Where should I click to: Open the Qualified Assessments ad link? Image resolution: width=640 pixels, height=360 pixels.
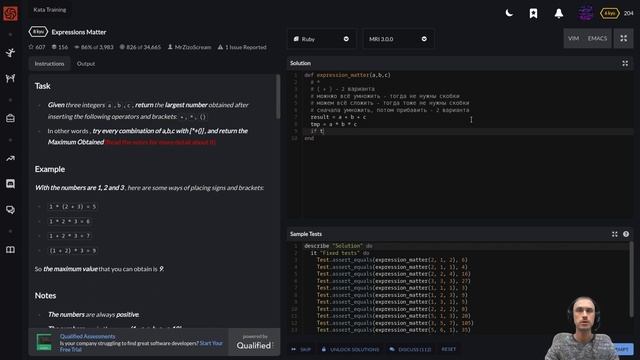[x=87, y=336]
